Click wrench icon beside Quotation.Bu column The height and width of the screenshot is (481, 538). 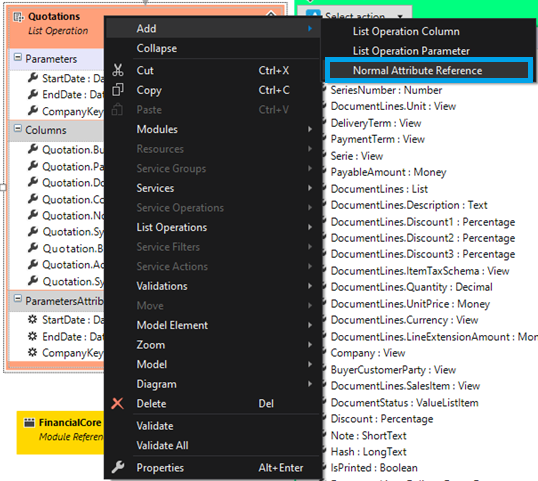pos(33,149)
